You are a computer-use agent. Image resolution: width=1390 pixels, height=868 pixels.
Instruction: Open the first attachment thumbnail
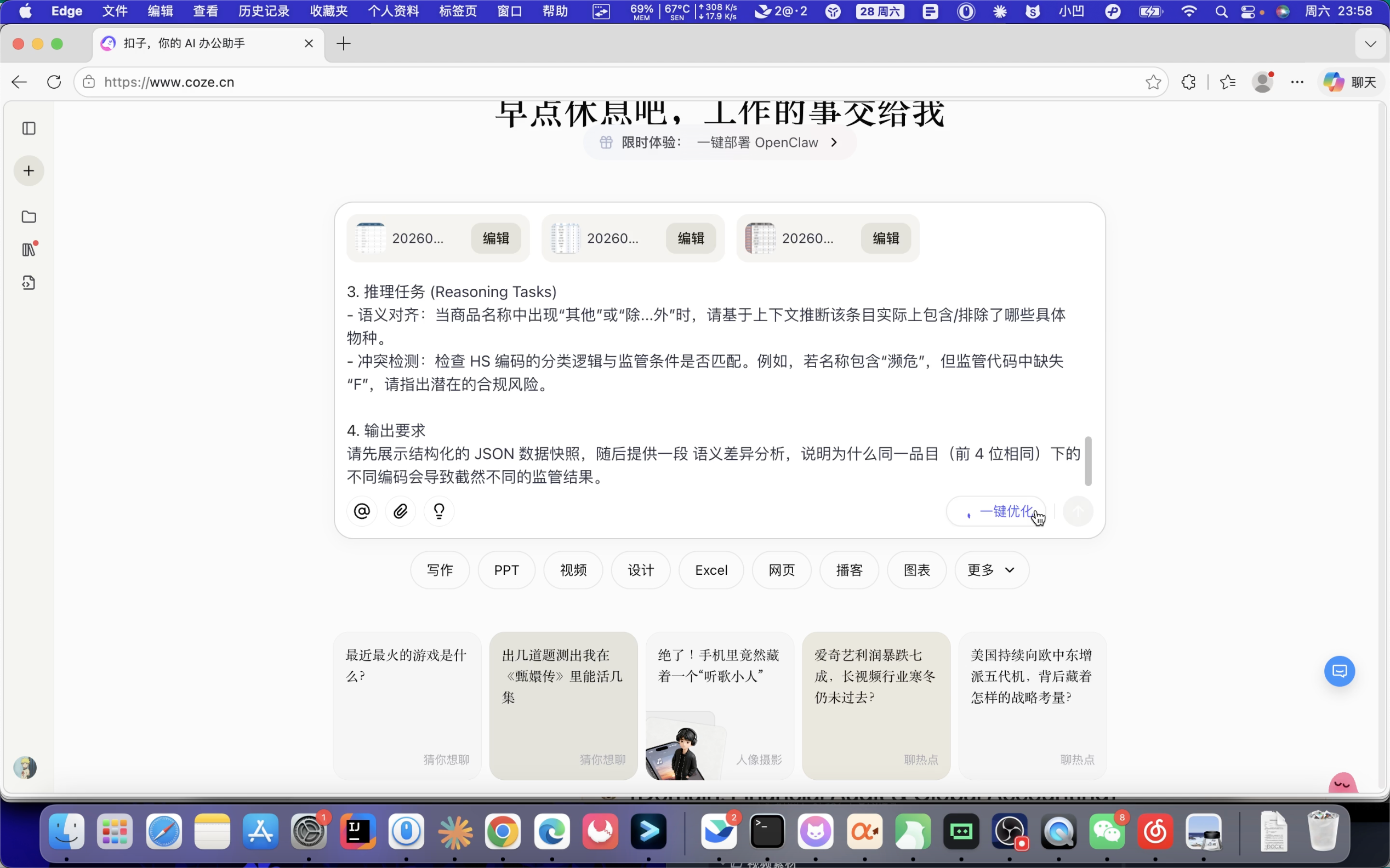[371, 238]
